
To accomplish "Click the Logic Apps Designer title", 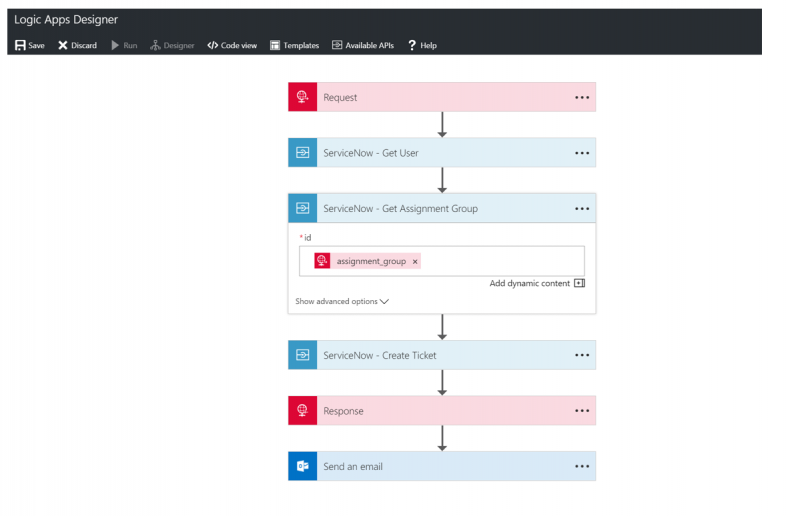I will tap(66, 20).
